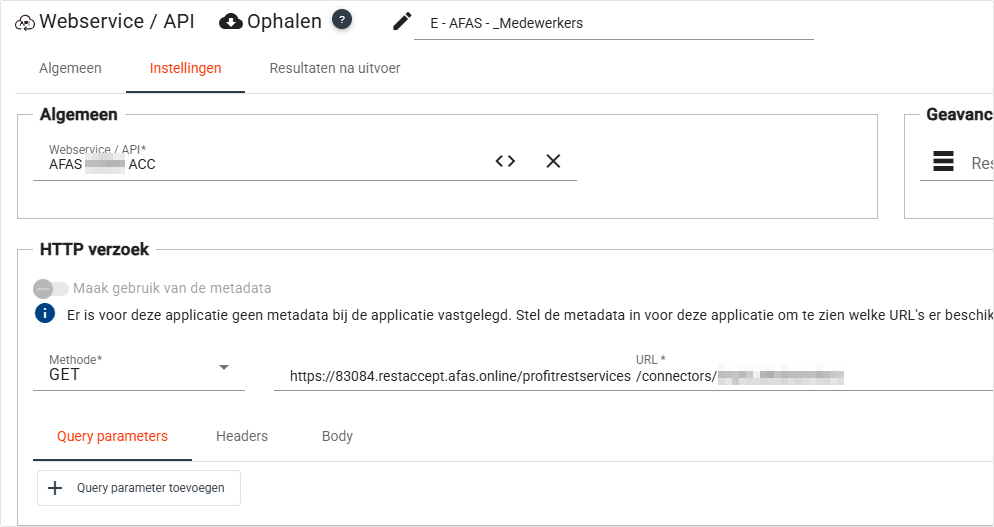This screenshot has height=527, width=994.
Task: Click the E - AFAS - _Medewerkers name field
Action: click(613, 23)
